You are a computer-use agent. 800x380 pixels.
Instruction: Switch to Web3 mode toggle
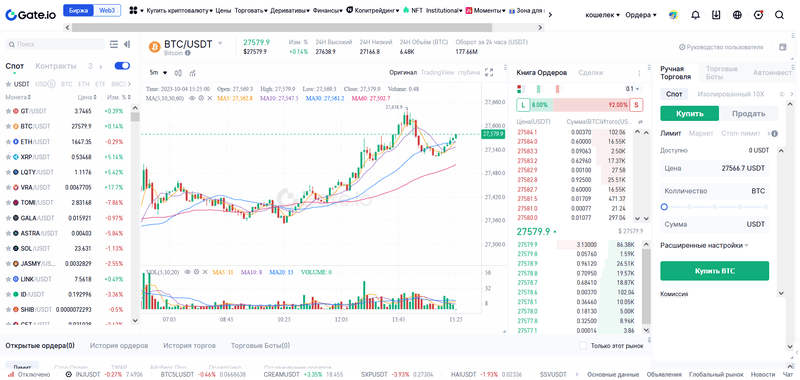point(107,10)
